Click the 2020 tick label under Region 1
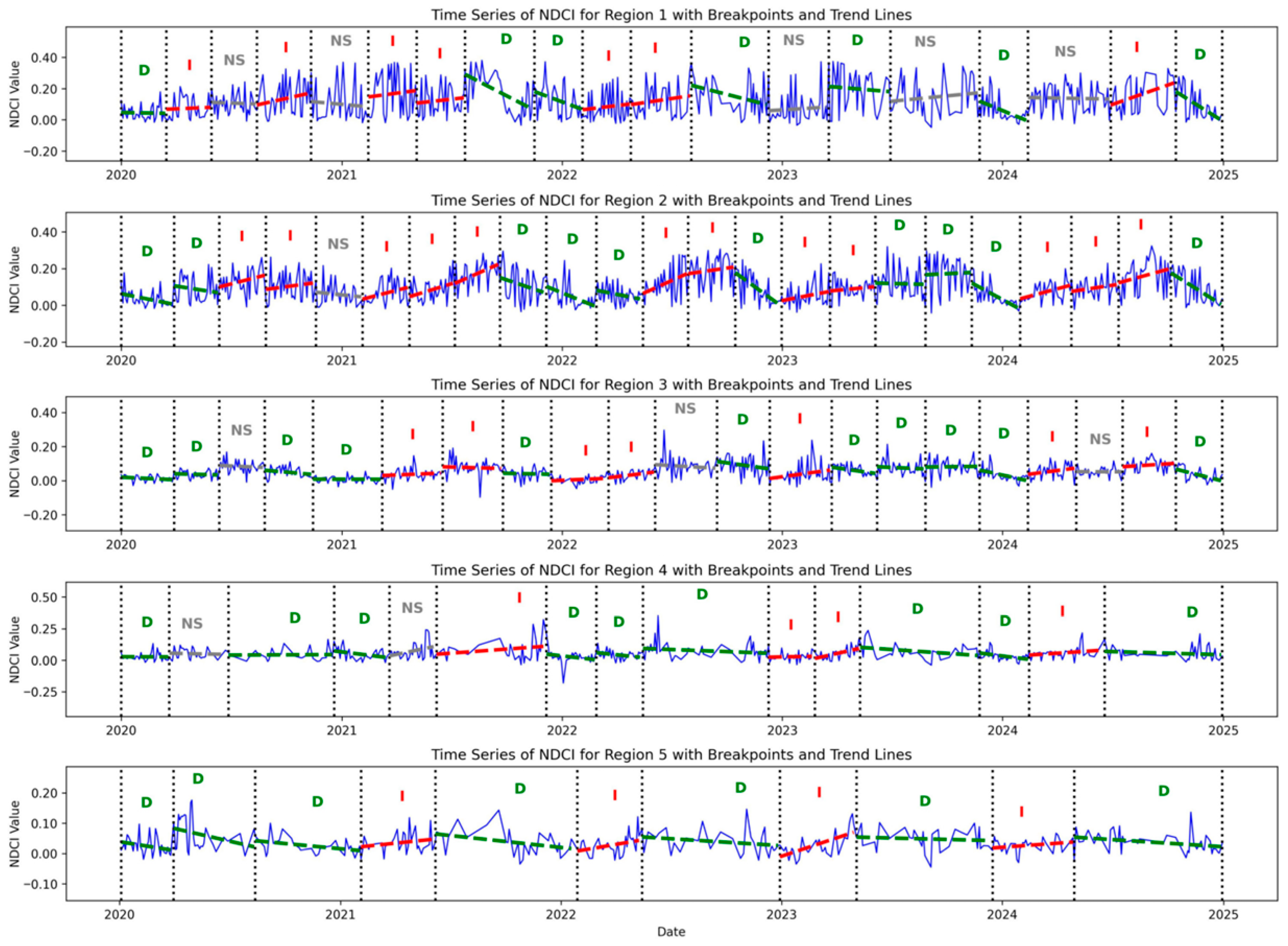1288x946 pixels. point(121,174)
